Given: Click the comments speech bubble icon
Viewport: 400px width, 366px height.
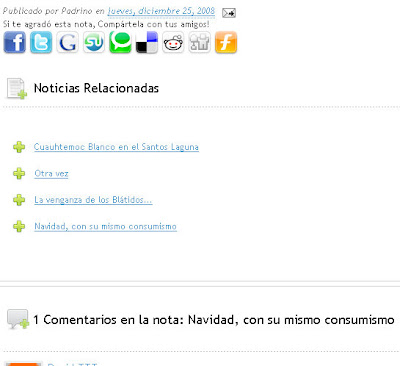Looking at the screenshot, I should pyautogui.click(x=18, y=319).
